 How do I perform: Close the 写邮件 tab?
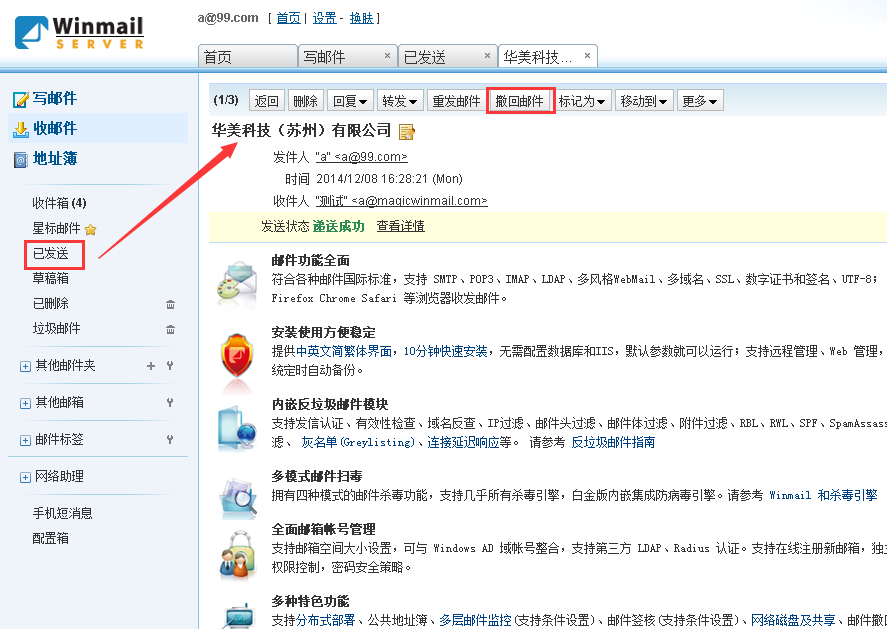click(x=387, y=55)
